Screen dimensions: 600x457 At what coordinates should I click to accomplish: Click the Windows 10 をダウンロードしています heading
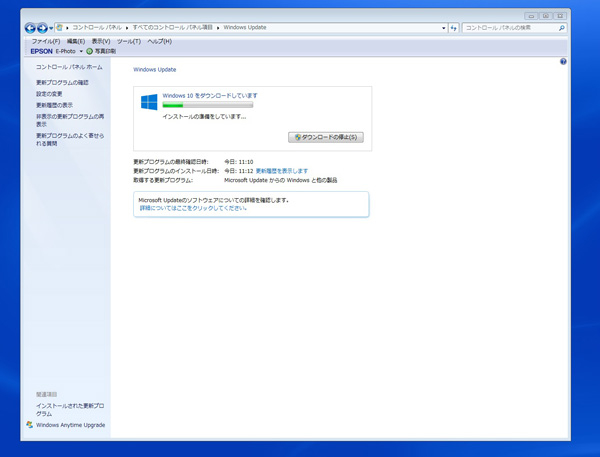210,96
